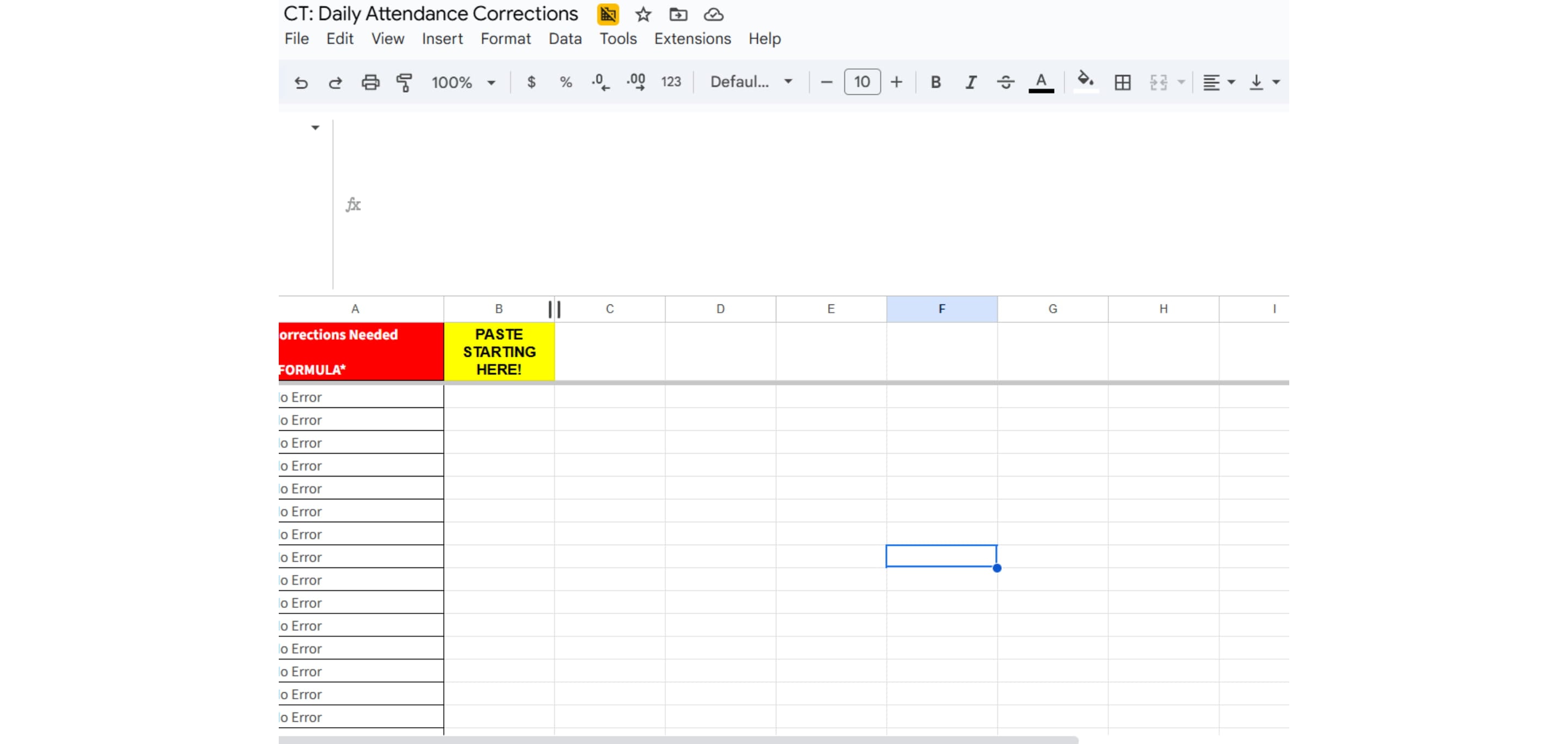The width and height of the screenshot is (1568, 744).
Task: Open the fill color paint bucket
Action: click(x=1086, y=81)
